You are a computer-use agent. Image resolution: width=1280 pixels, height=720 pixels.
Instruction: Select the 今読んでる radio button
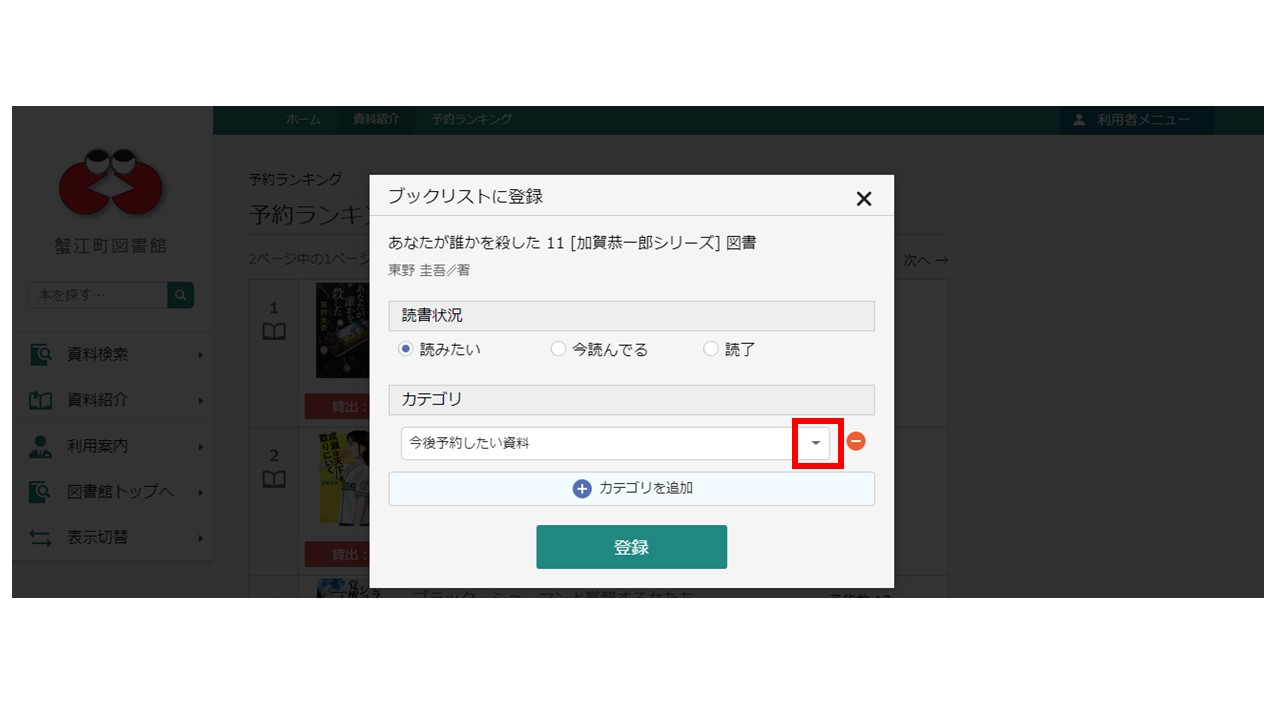coord(558,349)
